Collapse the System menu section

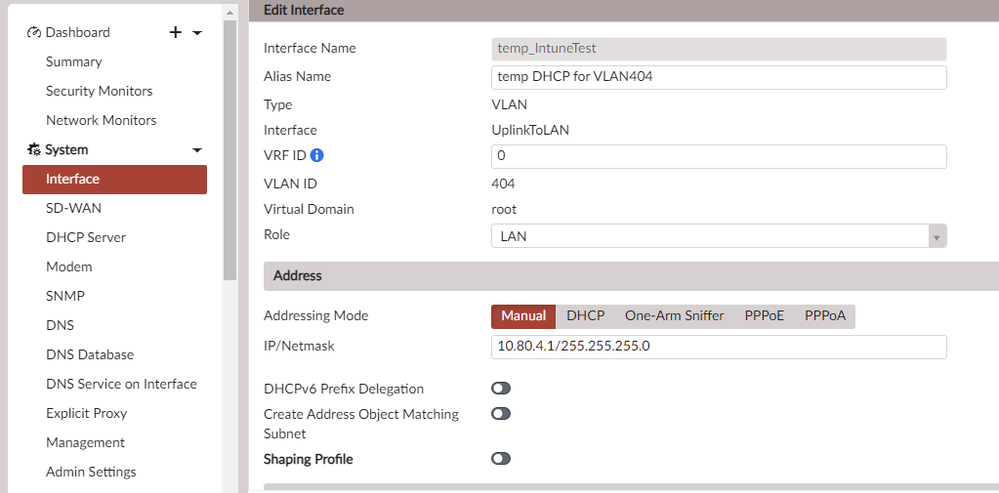(197, 150)
